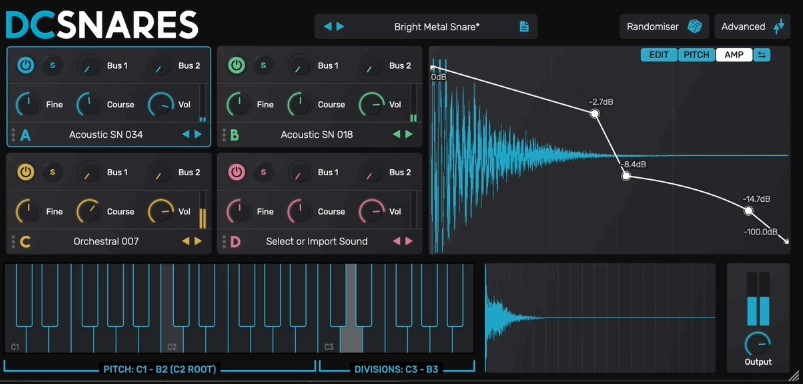The image size is (803, 384).
Task: Switch to the PITCH envelope tab
Action: pyautogui.click(x=696, y=55)
